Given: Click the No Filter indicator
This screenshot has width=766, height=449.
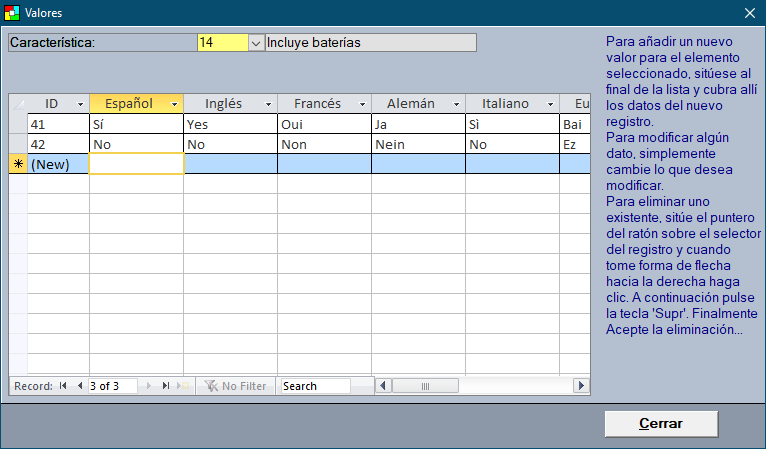Looking at the screenshot, I should (236, 386).
